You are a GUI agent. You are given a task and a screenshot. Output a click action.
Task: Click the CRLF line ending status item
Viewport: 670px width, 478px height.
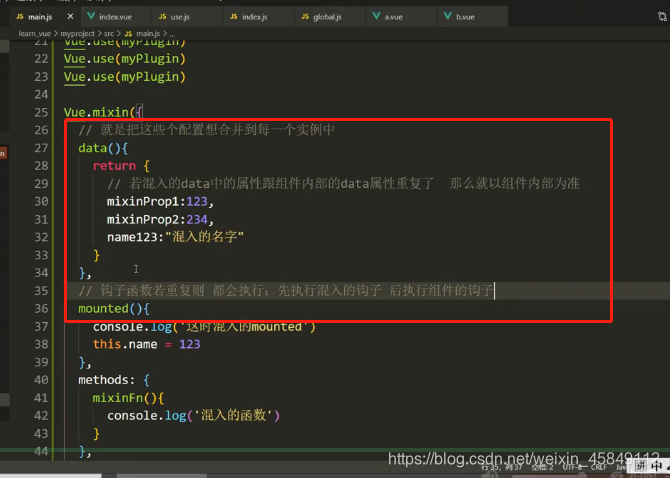598,467
